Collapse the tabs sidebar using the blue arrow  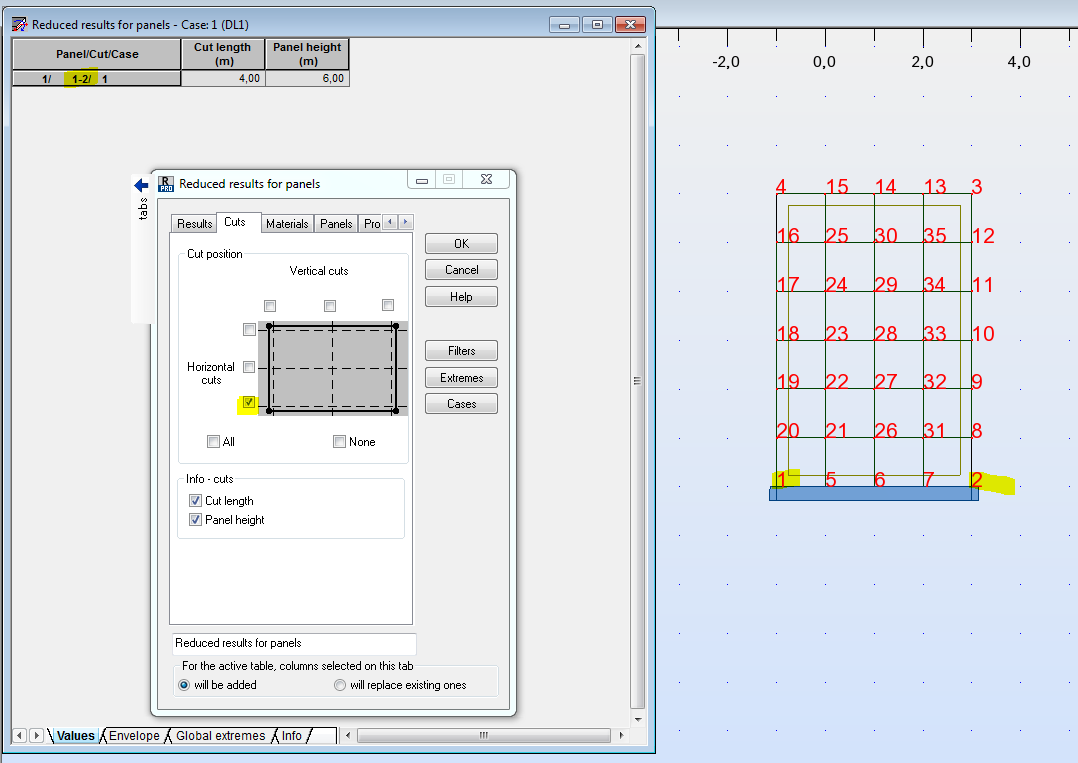[141, 184]
